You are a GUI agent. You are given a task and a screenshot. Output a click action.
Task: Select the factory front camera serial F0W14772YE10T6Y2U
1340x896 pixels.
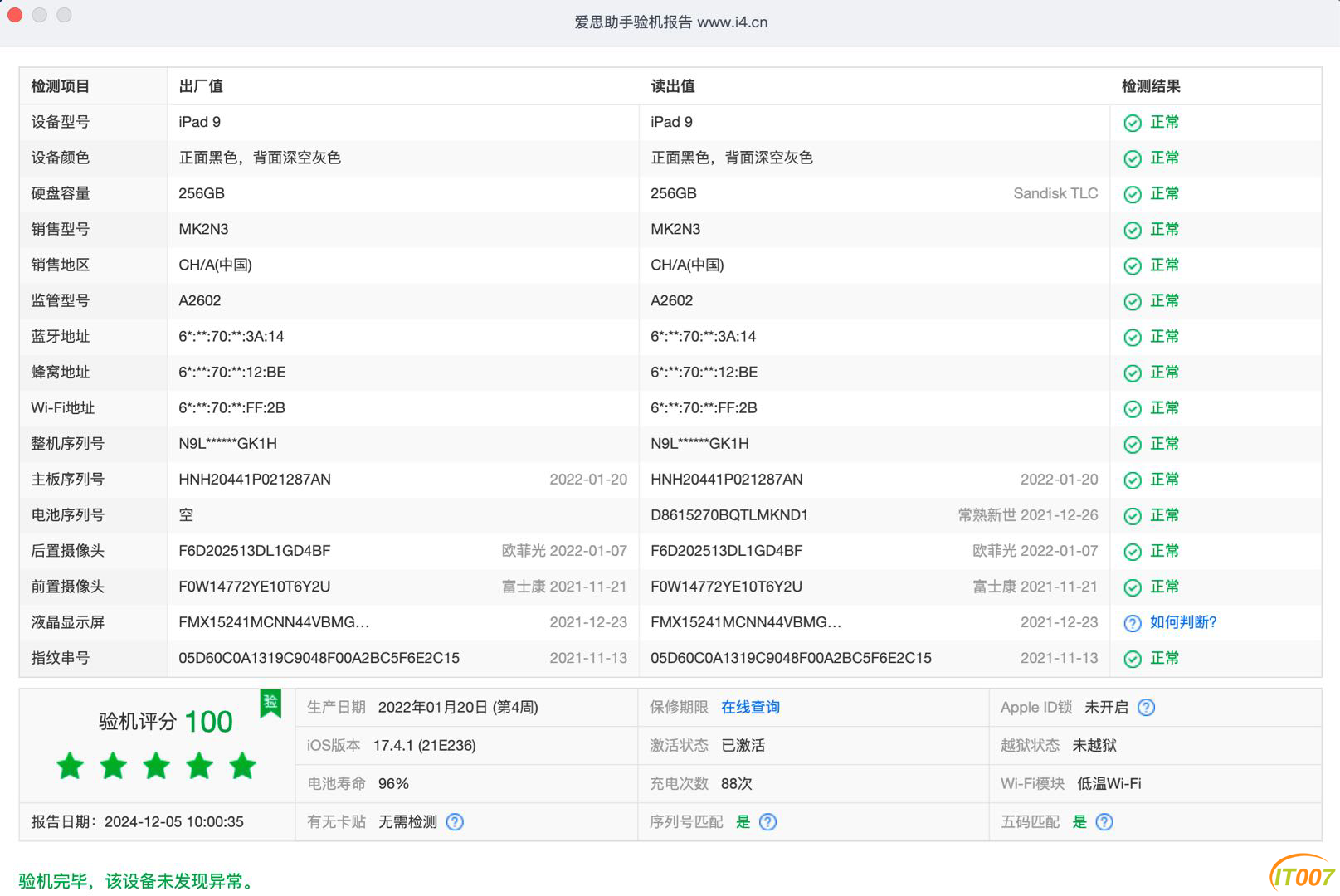pos(255,587)
